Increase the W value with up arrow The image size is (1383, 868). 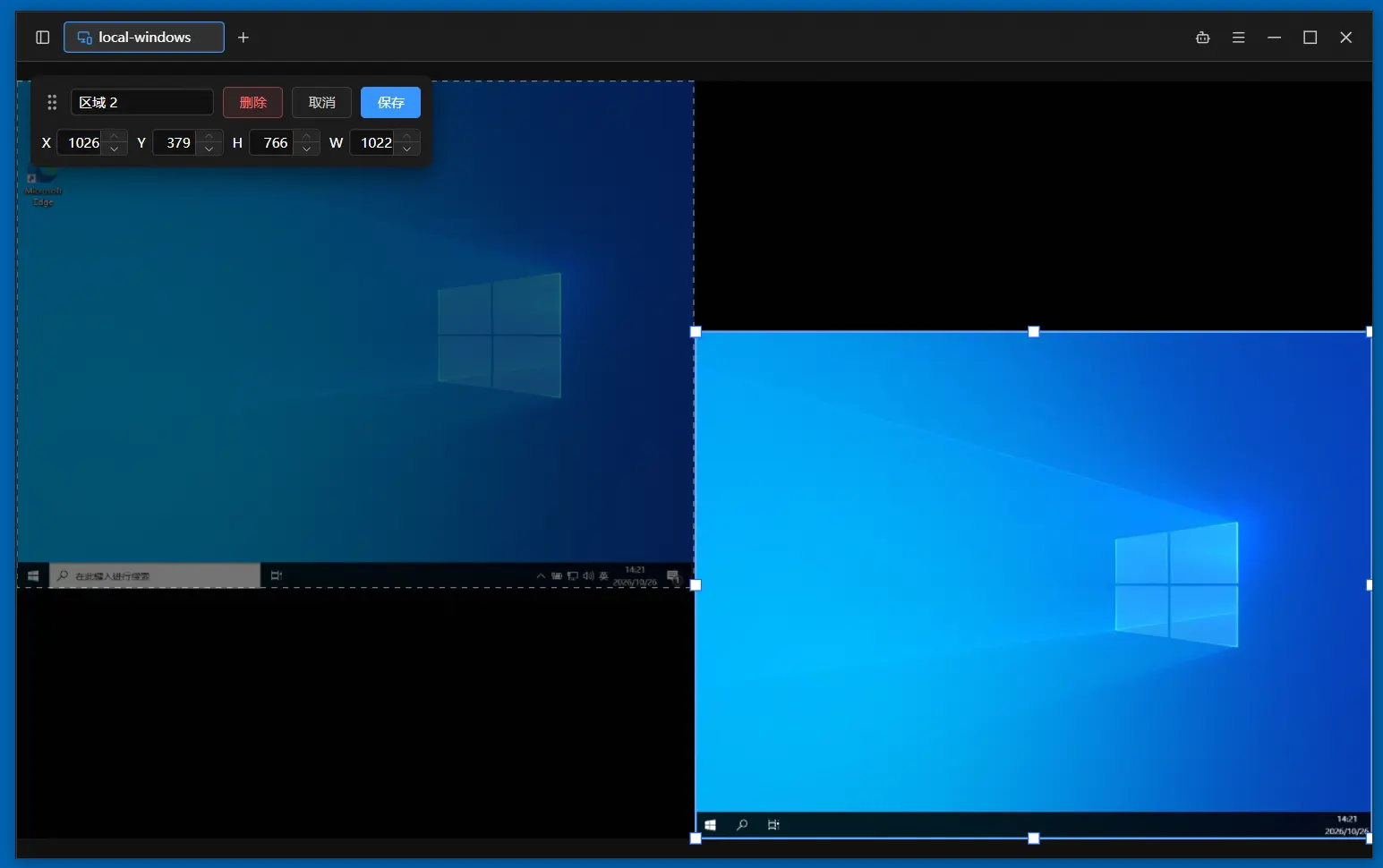[407, 136]
